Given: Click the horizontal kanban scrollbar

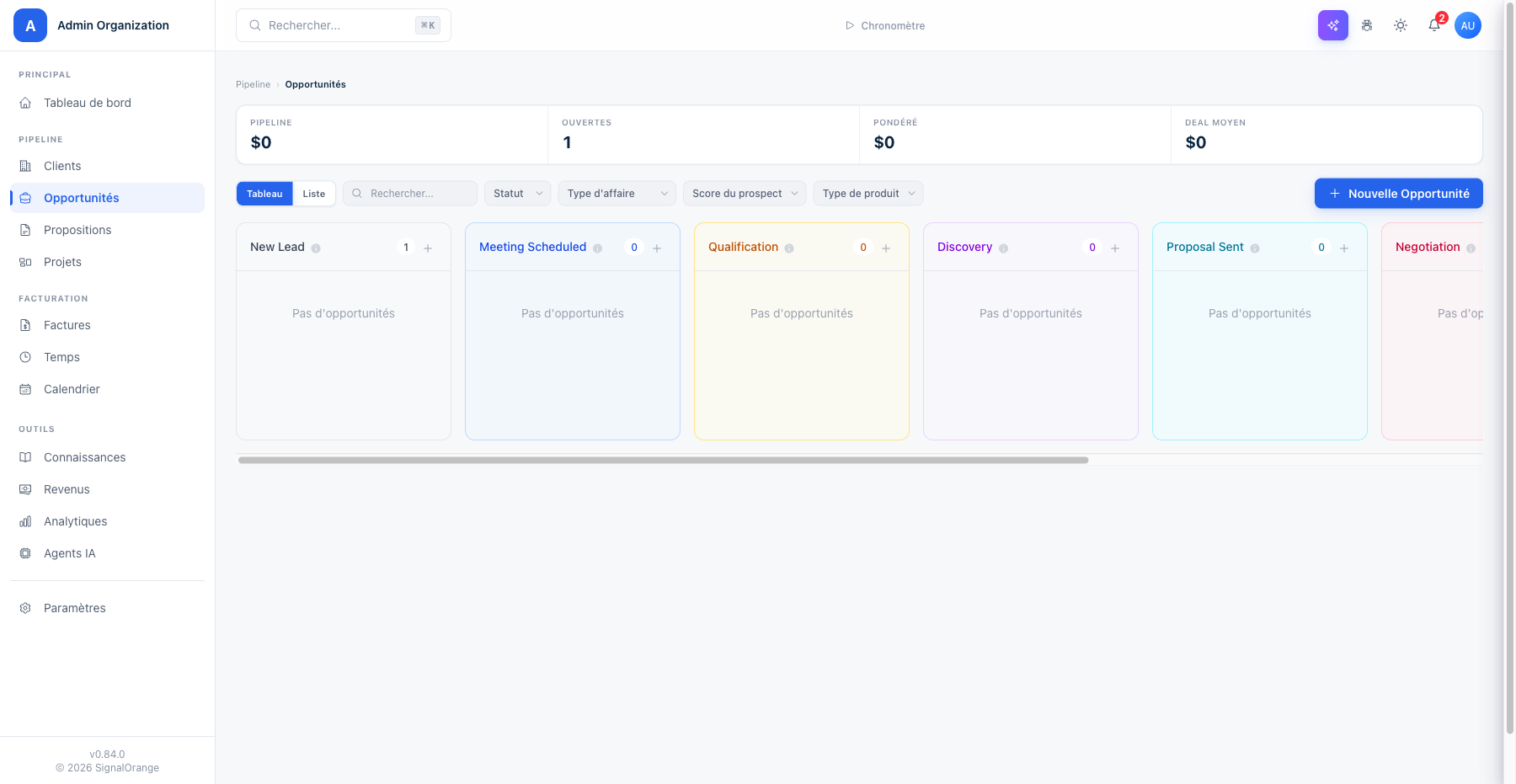Looking at the screenshot, I should (x=664, y=461).
